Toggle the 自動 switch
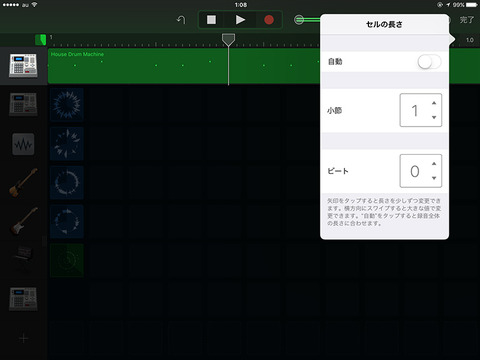Screen dimensions: 480x360 pos(429,62)
